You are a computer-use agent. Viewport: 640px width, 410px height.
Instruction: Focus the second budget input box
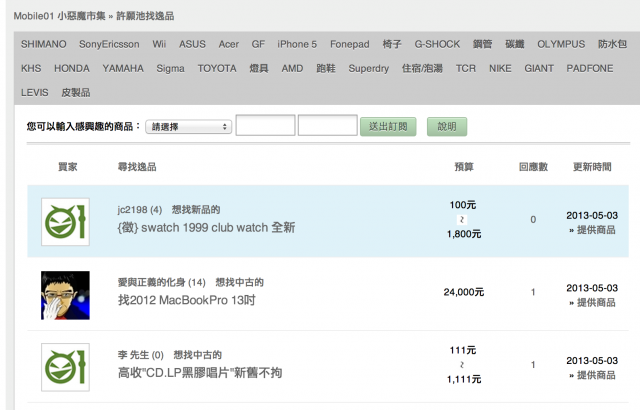pos(328,125)
